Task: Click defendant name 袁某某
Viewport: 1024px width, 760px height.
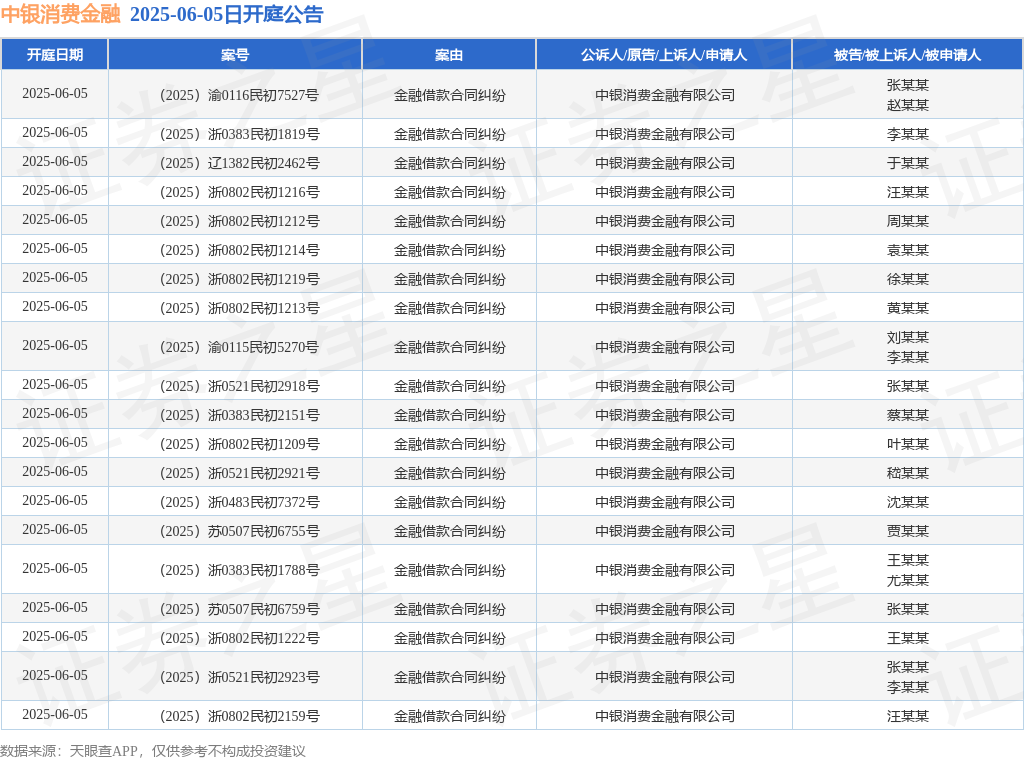Action: click(x=908, y=250)
